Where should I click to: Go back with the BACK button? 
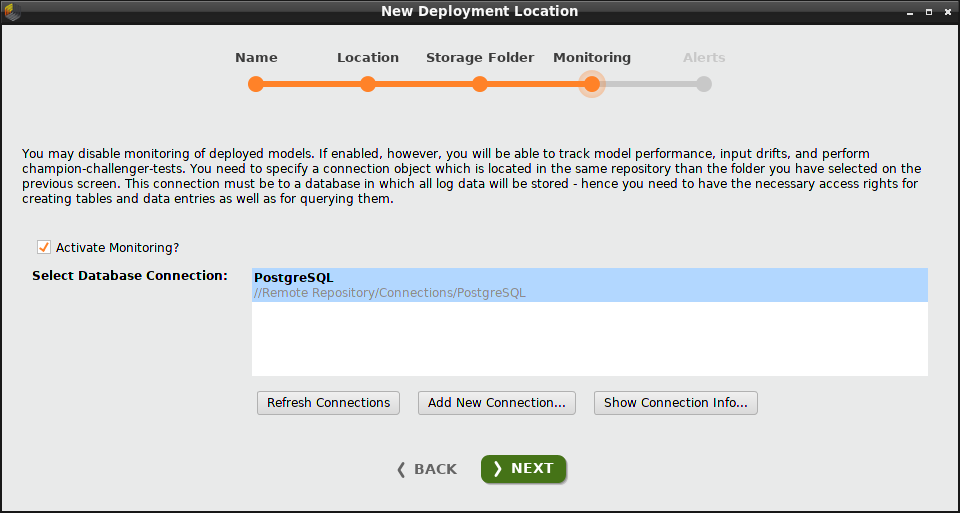(x=427, y=469)
